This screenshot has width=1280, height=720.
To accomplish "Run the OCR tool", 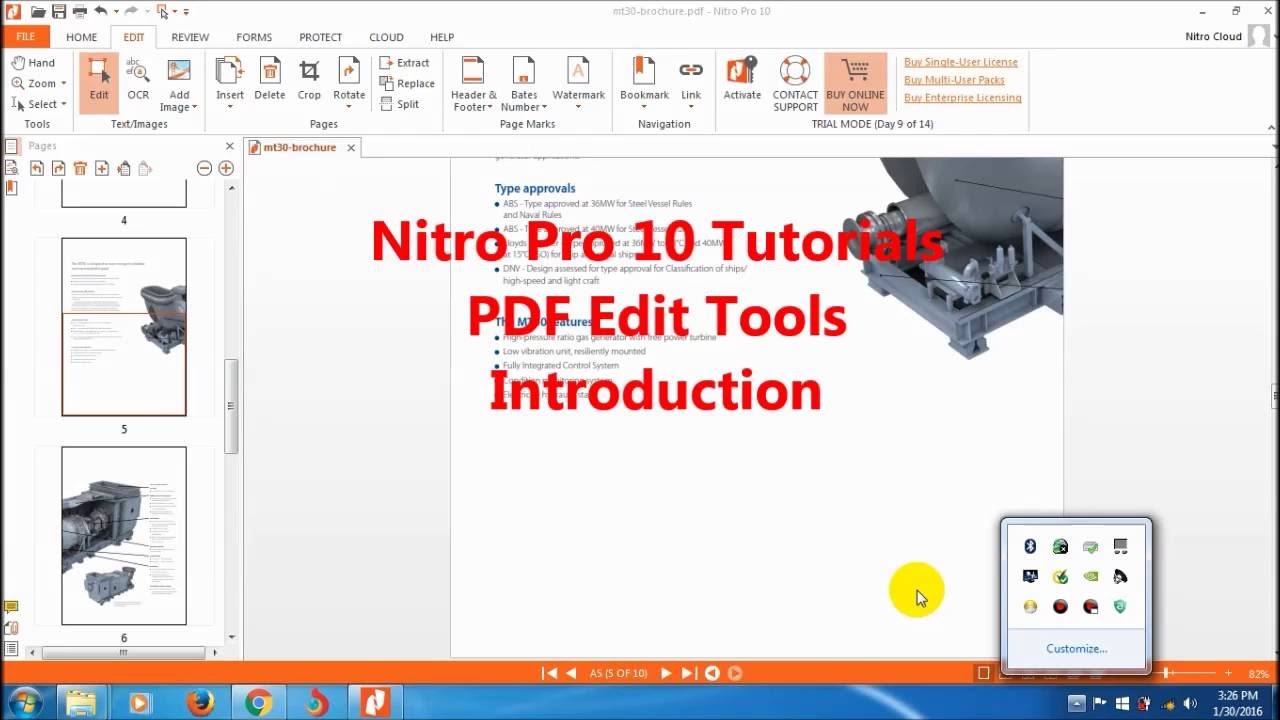I will click(x=138, y=81).
